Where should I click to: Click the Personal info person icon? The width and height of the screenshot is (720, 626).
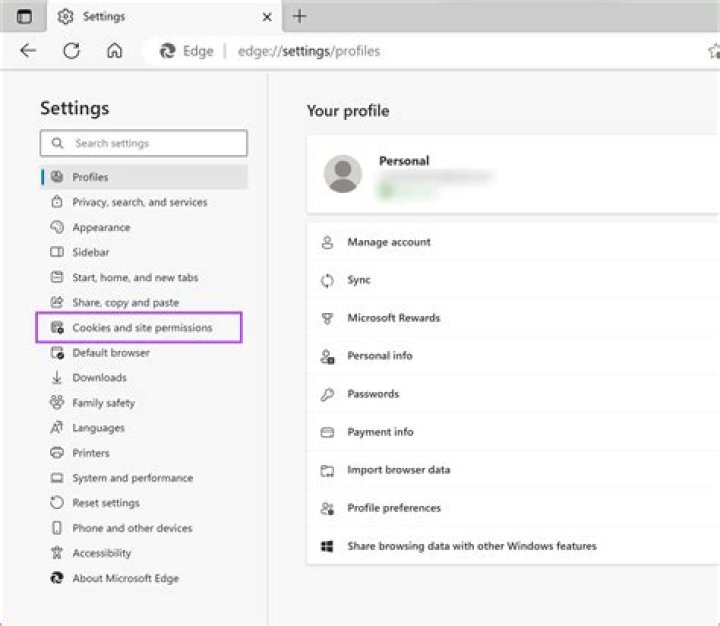[327, 356]
